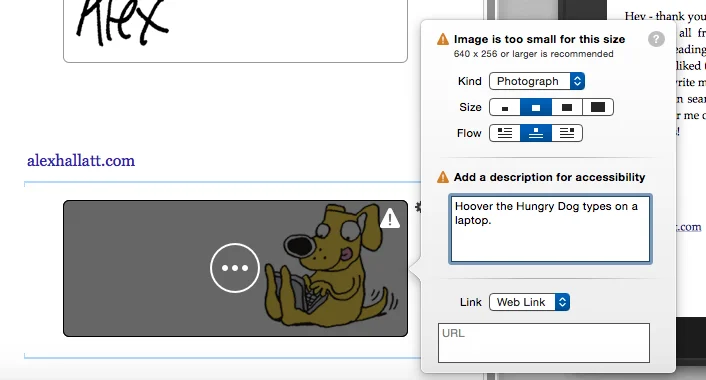Click the Link label
Image resolution: width=706 pixels, height=380 pixels.
[471, 302]
